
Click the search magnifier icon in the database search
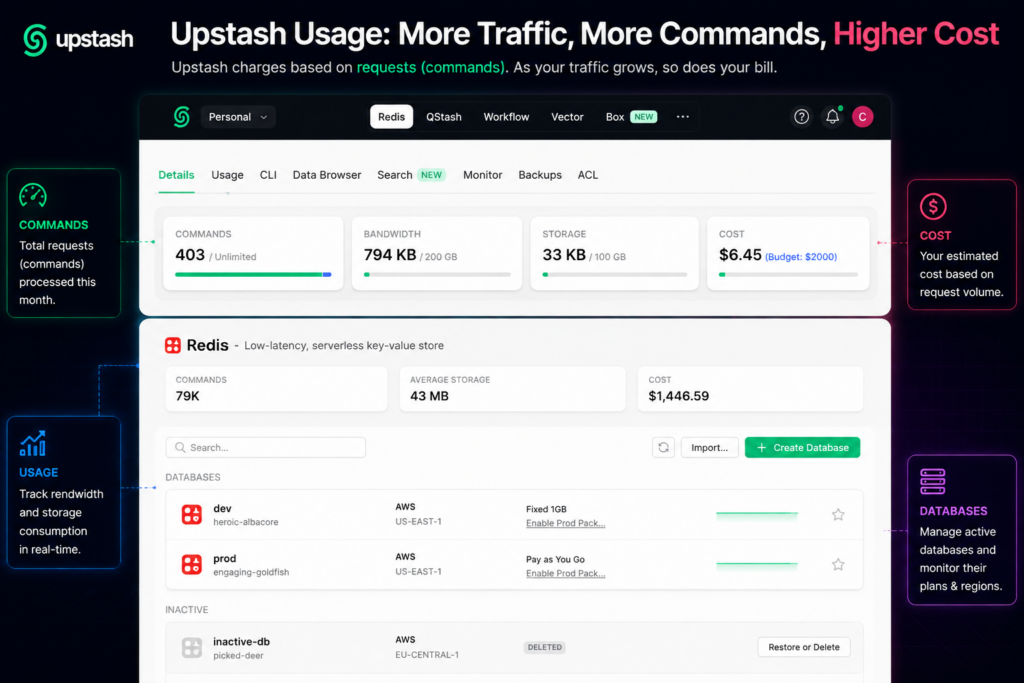pos(180,447)
